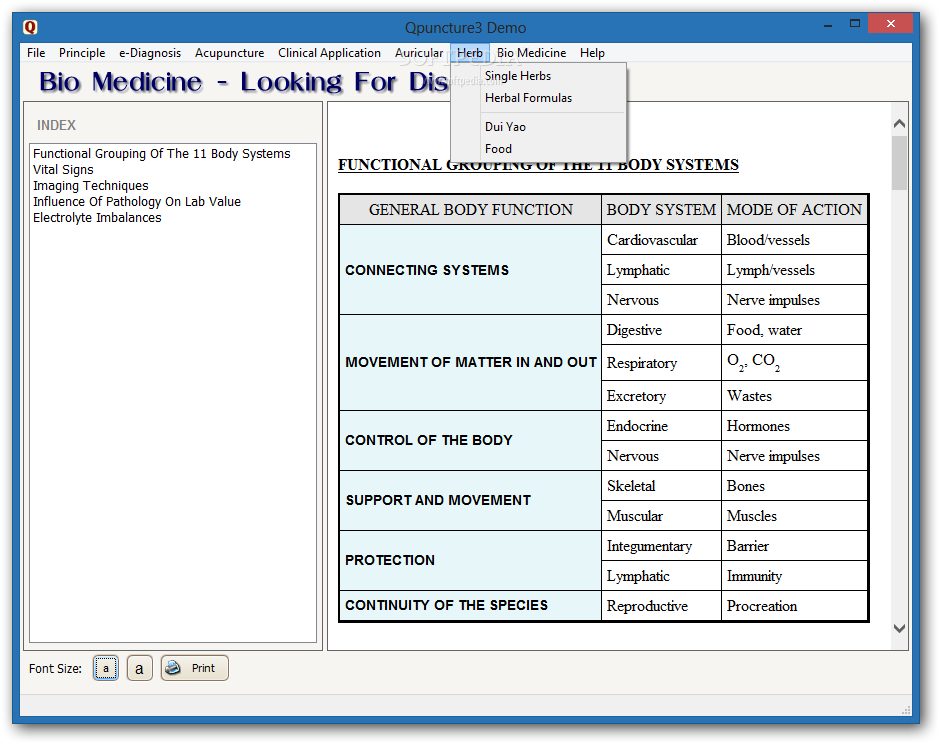
Task: Click the scroll down arrow of content pane
Action: (x=899, y=628)
